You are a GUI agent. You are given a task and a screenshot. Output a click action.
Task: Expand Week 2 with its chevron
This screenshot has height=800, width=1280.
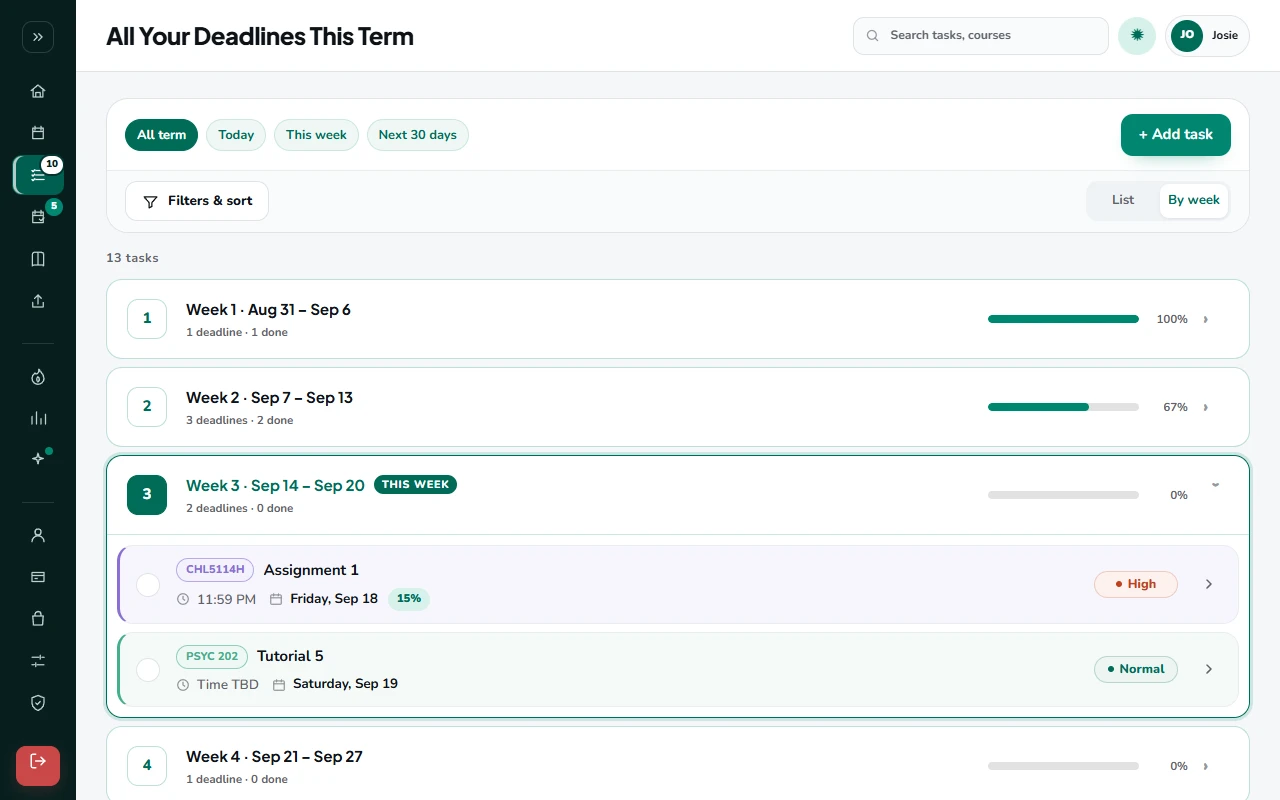(1206, 408)
